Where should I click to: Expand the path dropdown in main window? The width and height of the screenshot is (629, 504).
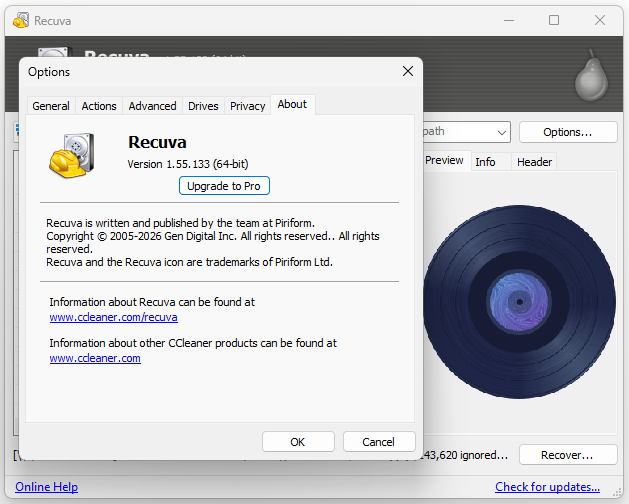click(x=501, y=132)
